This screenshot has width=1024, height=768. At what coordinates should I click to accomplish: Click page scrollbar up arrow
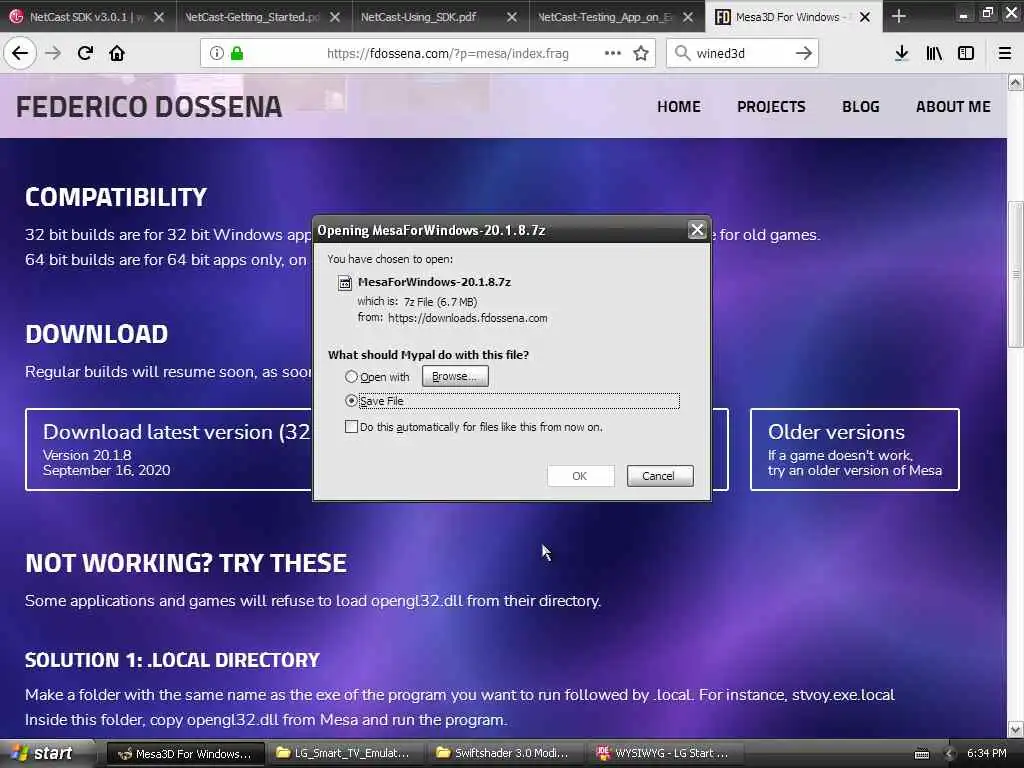coord(1016,82)
